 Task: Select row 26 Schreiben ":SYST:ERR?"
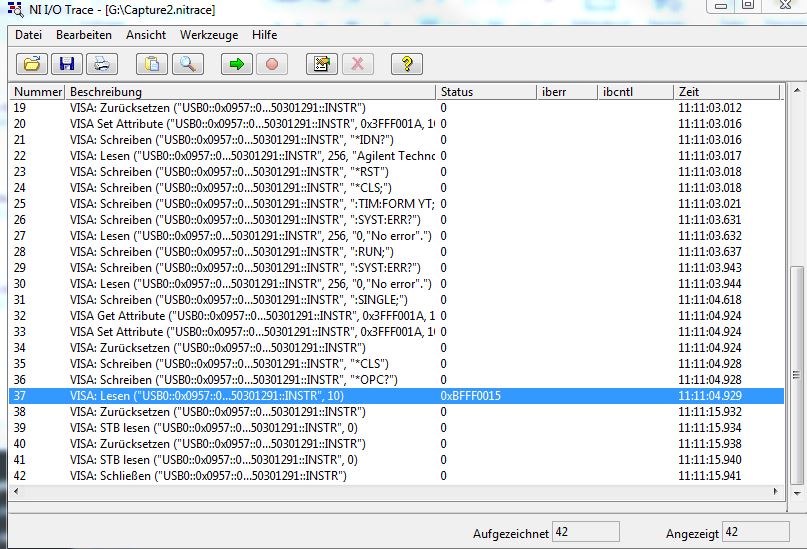pyautogui.click(x=396, y=220)
